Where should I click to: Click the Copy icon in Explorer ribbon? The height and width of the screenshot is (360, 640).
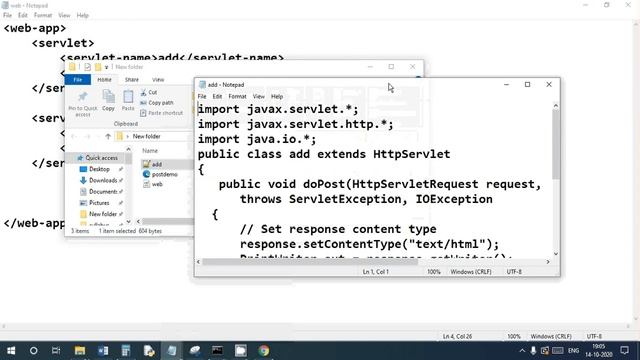coord(109,100)
